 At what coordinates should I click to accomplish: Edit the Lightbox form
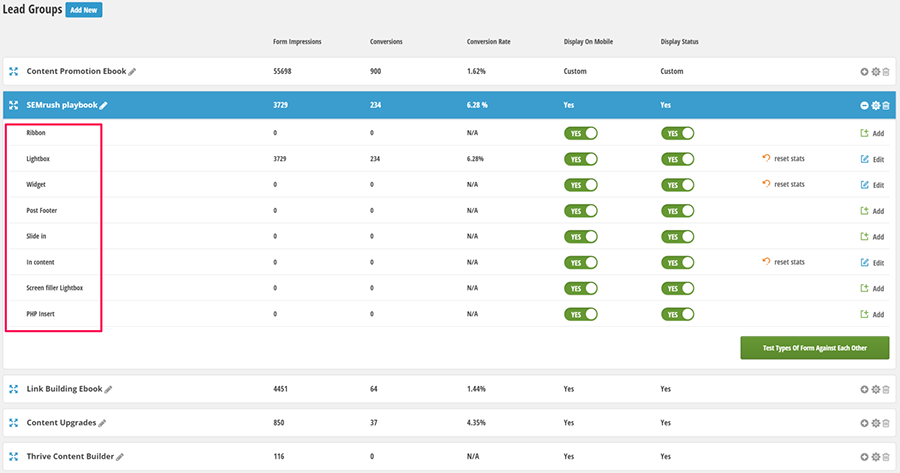point(872,159)
